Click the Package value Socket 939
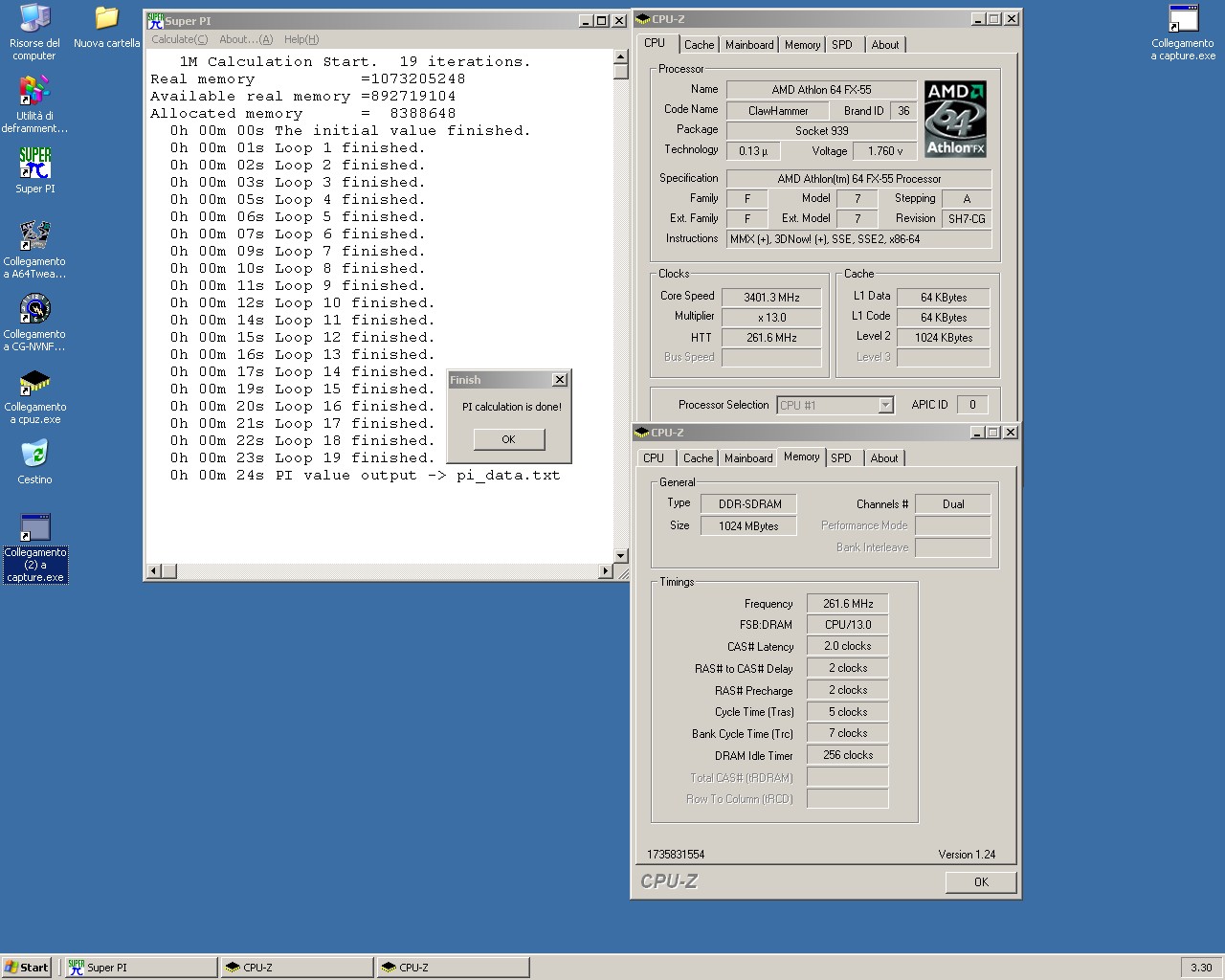Image resolution: width=1225 pixels, height=980 pixels. pos(821,131)
